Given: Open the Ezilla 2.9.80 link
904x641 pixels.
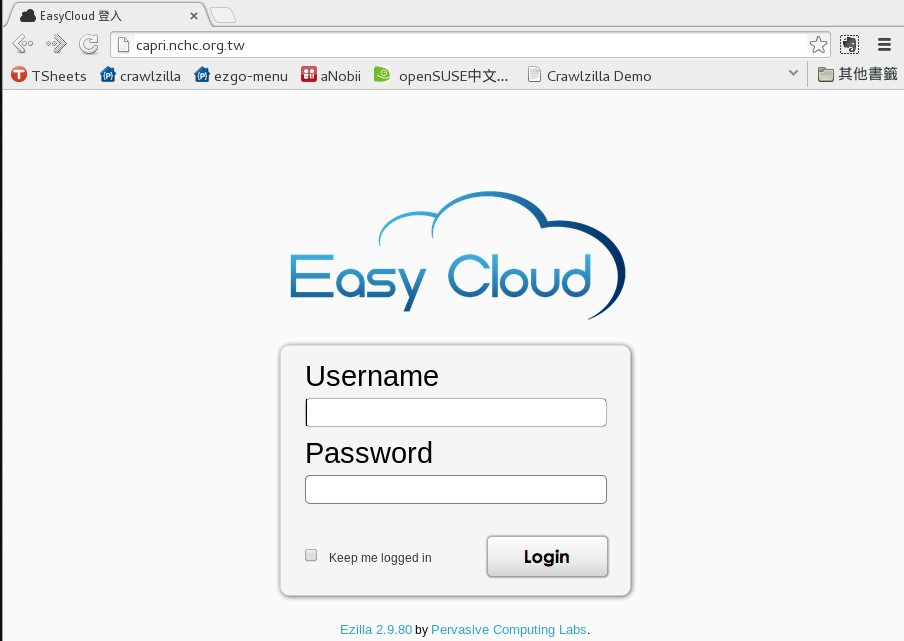Looking at the screenshot, I should 376,629.
